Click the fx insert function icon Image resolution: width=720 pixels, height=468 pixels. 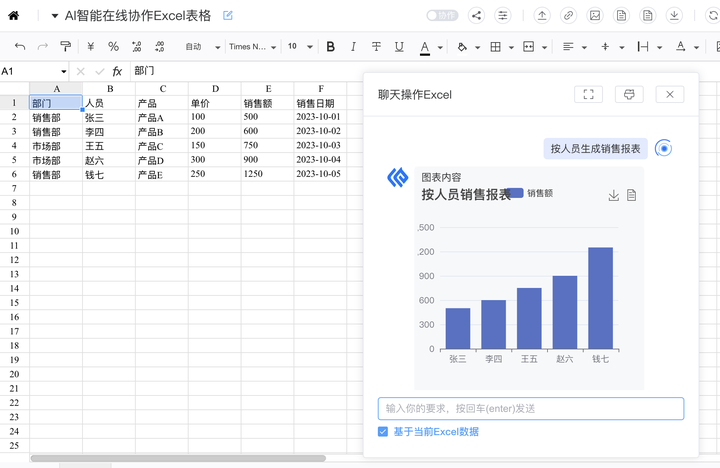pyautogui.click(x=117, y=71)
